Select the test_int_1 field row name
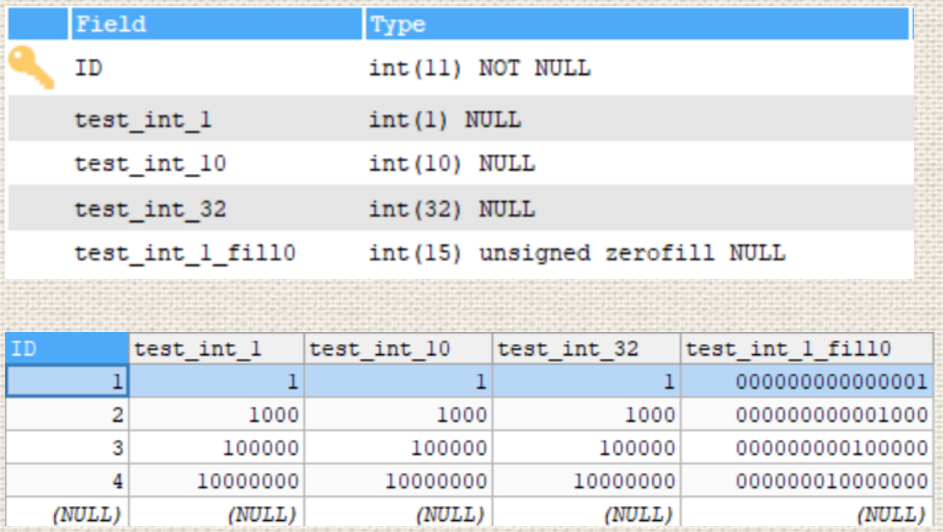Screen dimensions: 943x532 coord(143,120)
